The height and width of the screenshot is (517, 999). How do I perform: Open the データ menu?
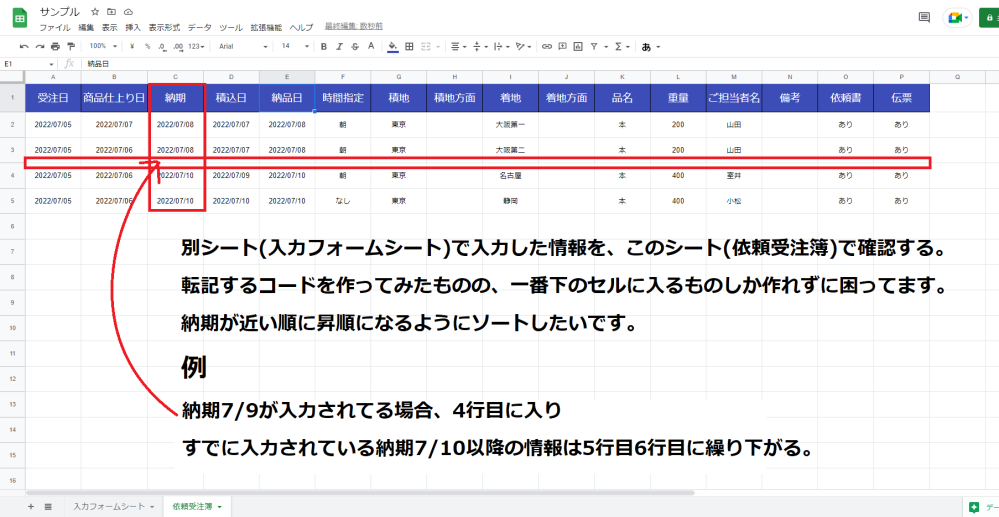(200, 27)
